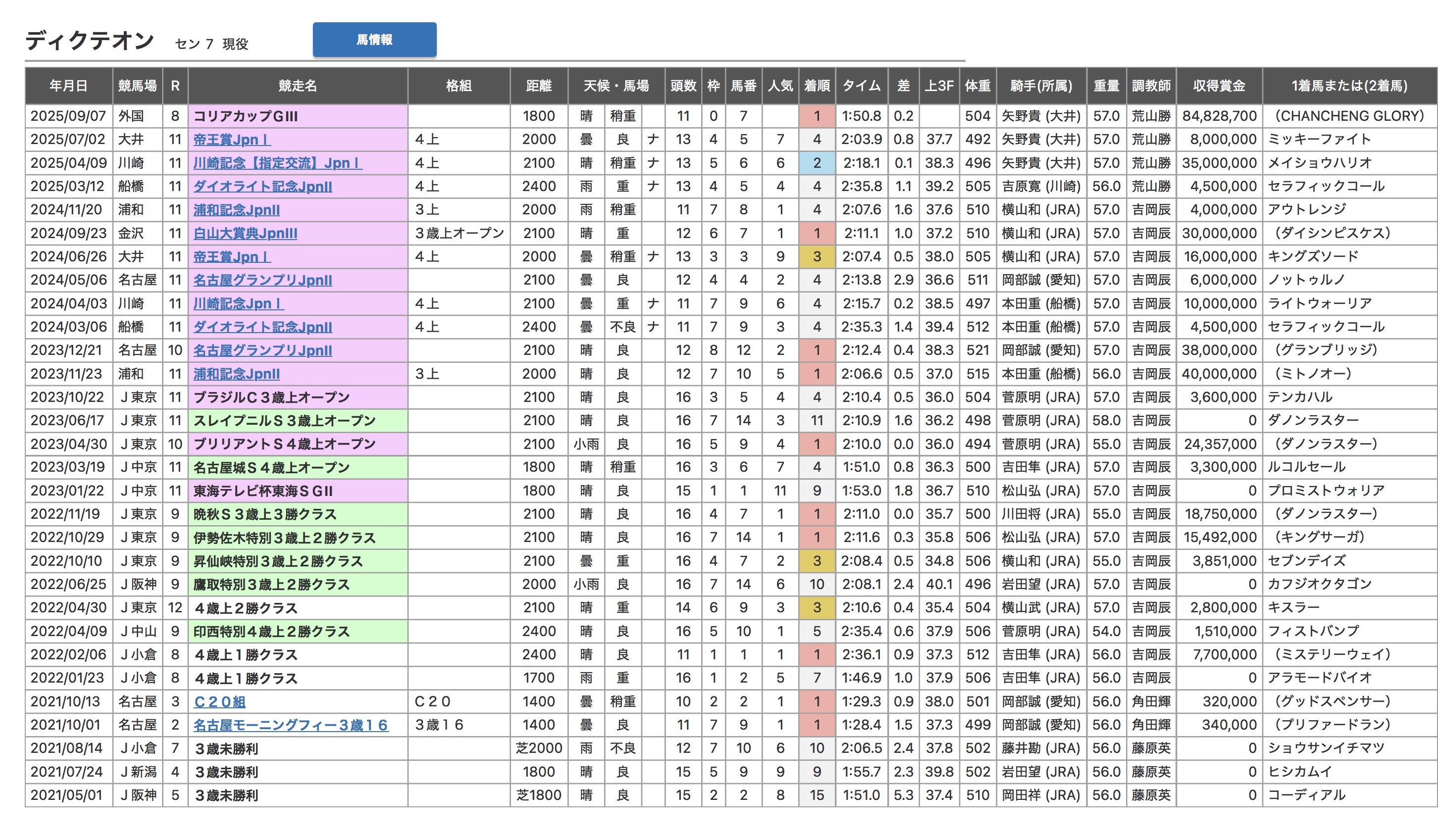Click the 馬情報 button
1438x840 pixels.
374,40
